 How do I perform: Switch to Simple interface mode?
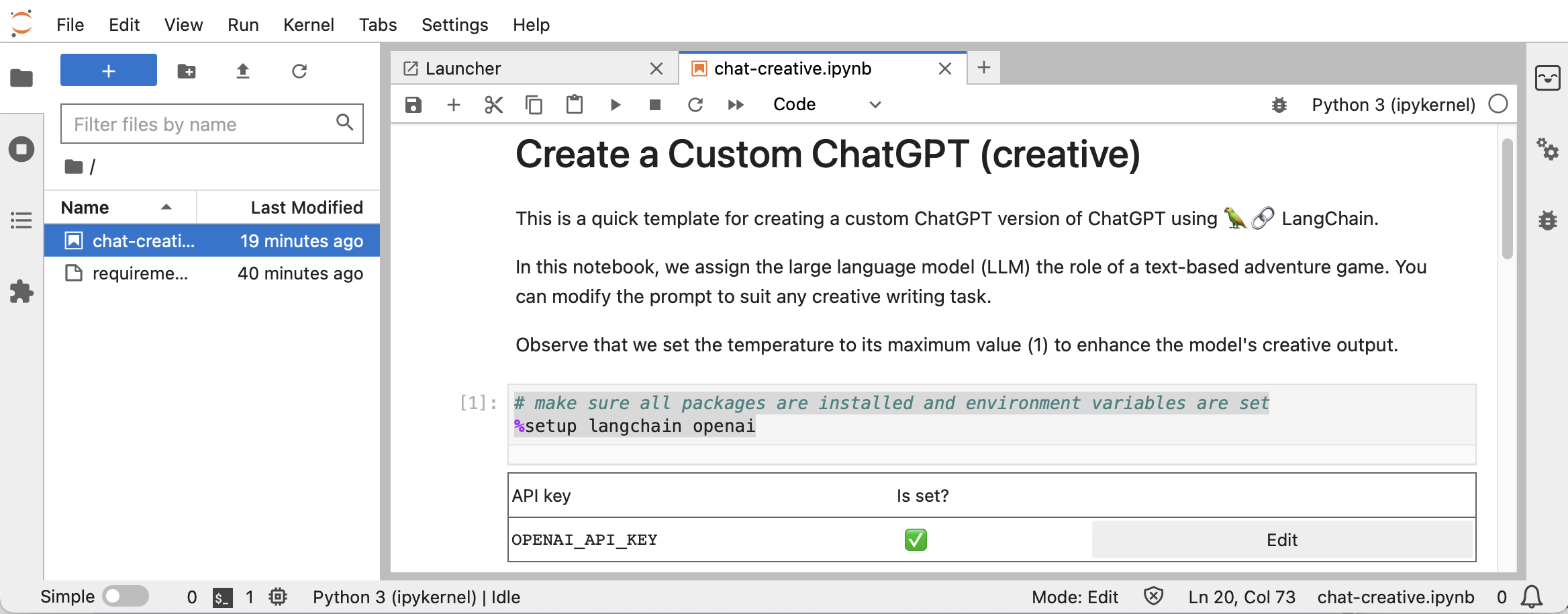(x=127, y=596)
